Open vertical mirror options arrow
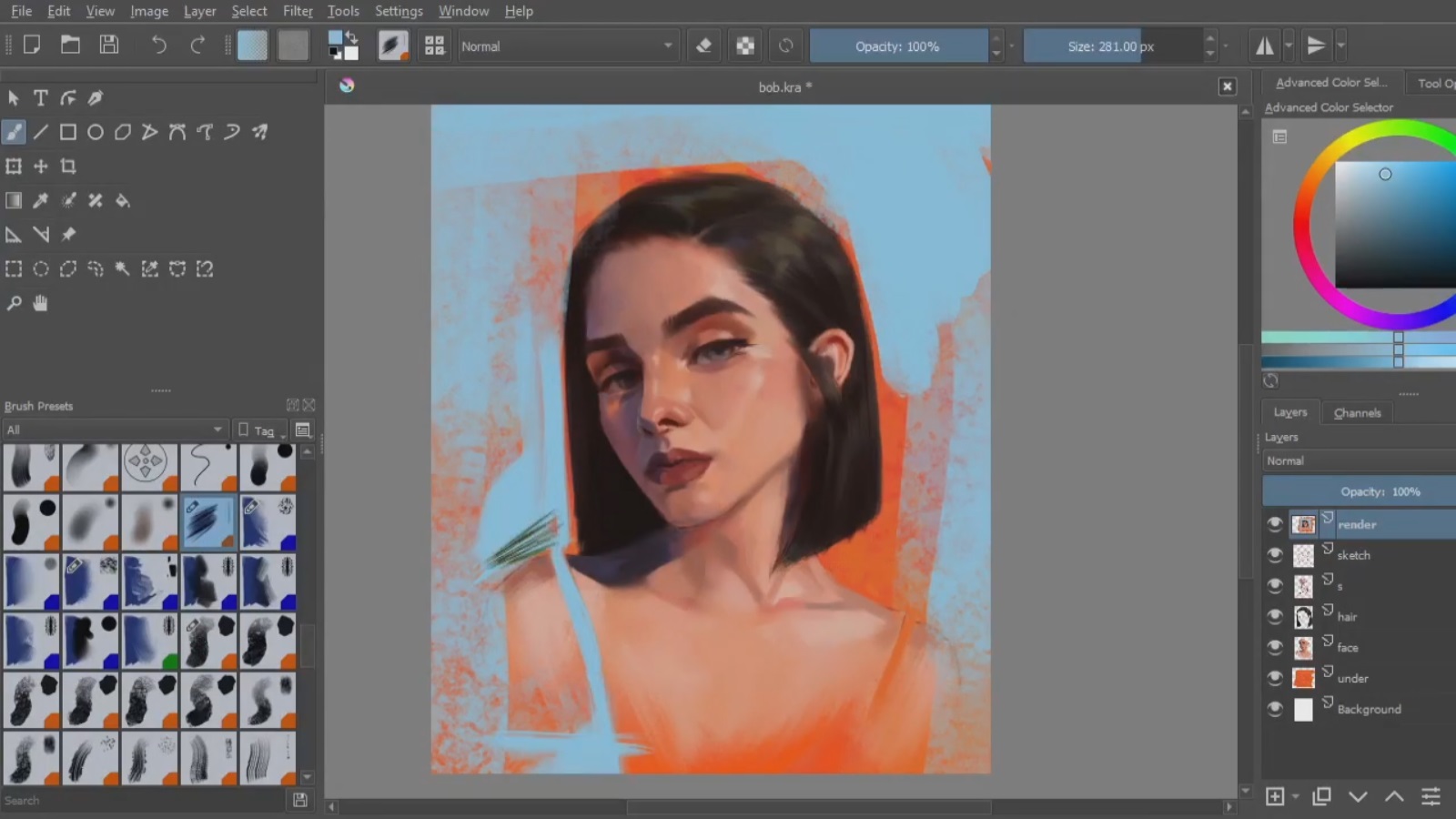Image resolution: width=1456 pixels, height=819 pixels. 1340,45
